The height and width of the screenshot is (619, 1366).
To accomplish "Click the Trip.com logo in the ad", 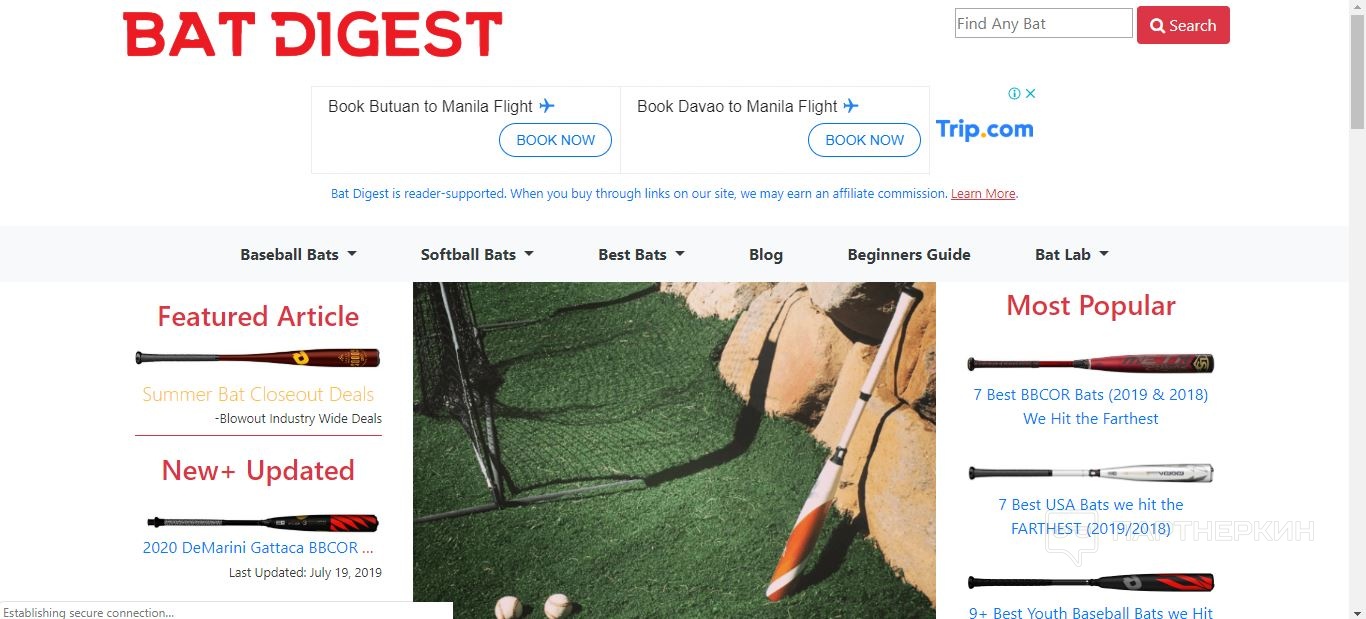I will coord(985,129).
